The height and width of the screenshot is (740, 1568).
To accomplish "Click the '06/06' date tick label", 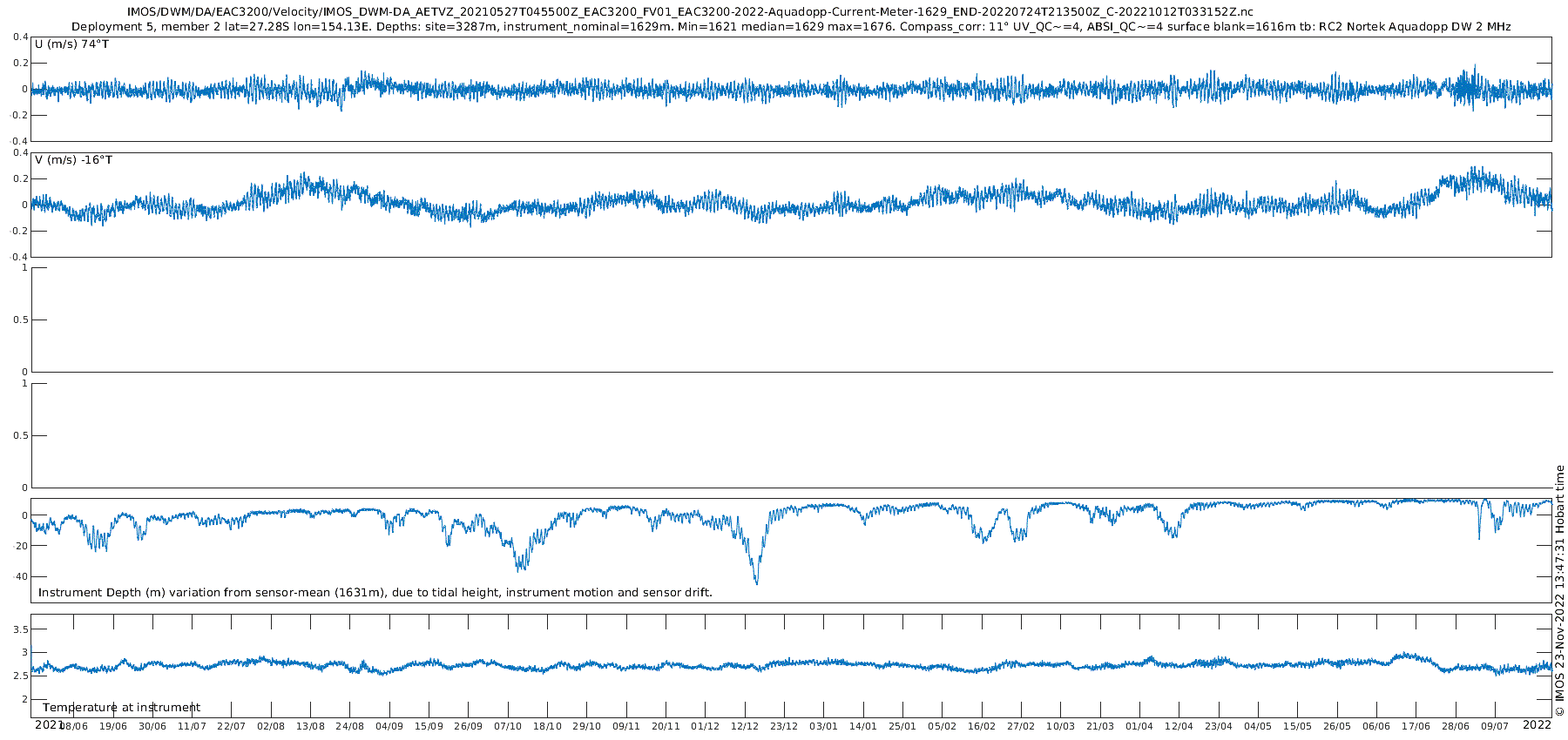I will [1376, 726].
